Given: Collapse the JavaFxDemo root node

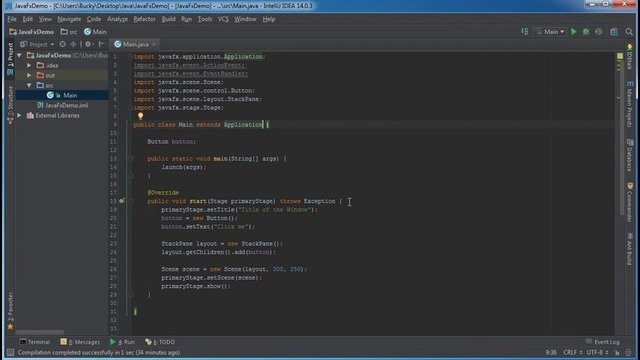Looking at the screenshot, I should click(x=19, y=55).
